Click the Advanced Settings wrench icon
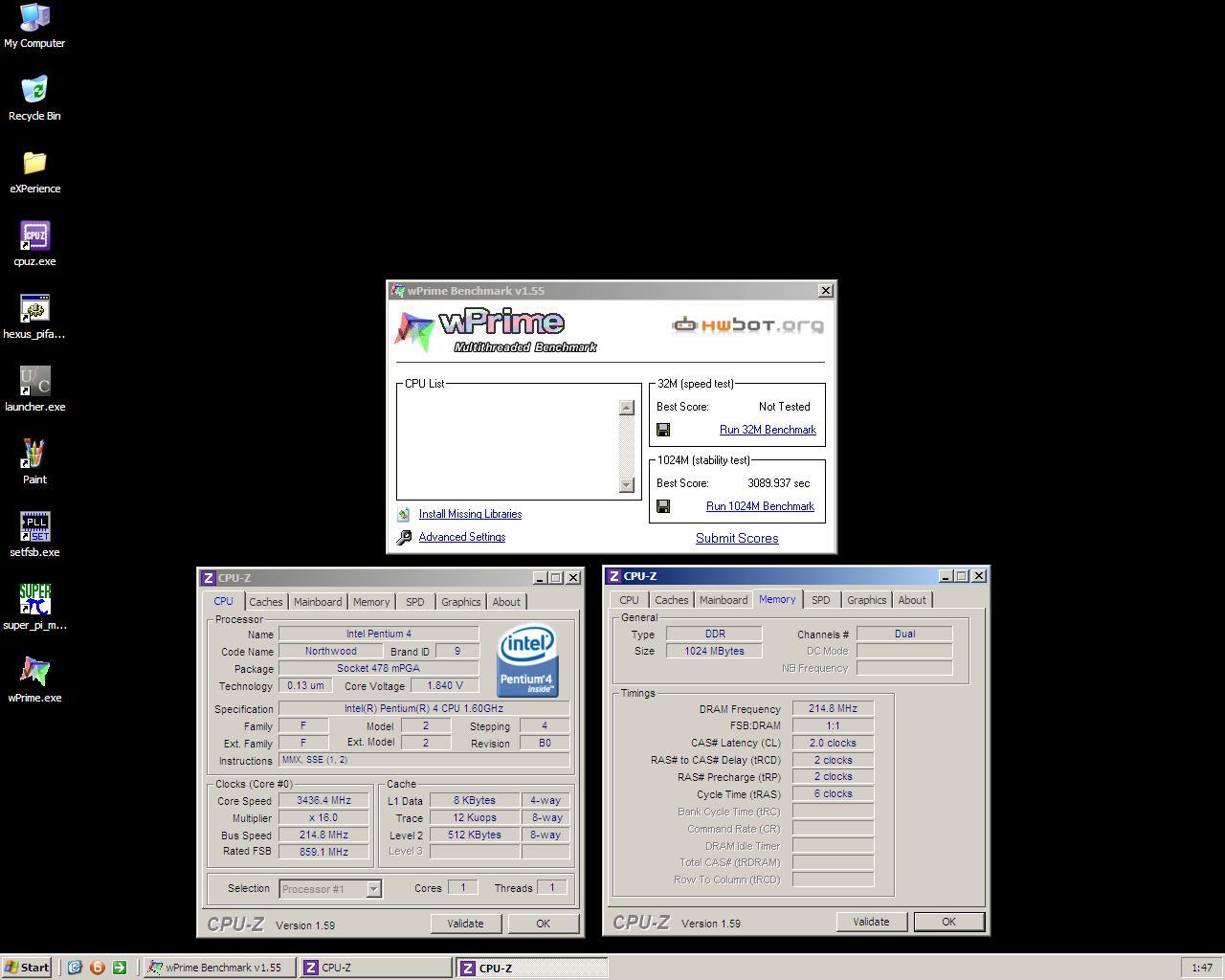Screen dimensions: 1225x980 (404, 538)
